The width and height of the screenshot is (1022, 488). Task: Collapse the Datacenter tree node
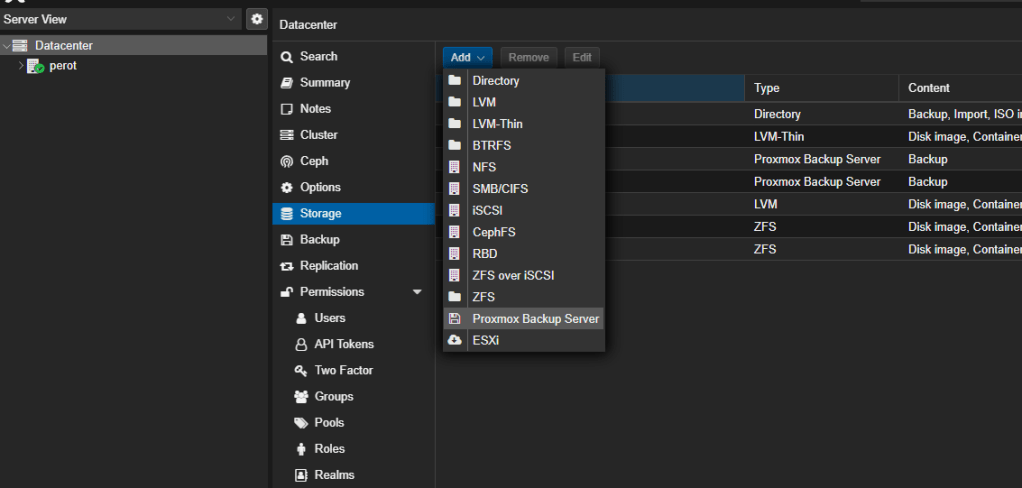[6, 46]
